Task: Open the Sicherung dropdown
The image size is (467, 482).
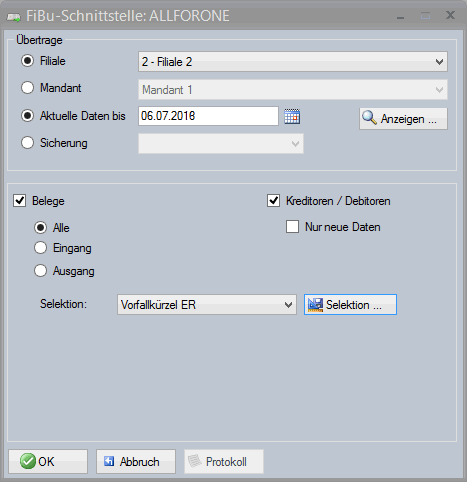Action: pyautogui.click(x=221, y=144)
